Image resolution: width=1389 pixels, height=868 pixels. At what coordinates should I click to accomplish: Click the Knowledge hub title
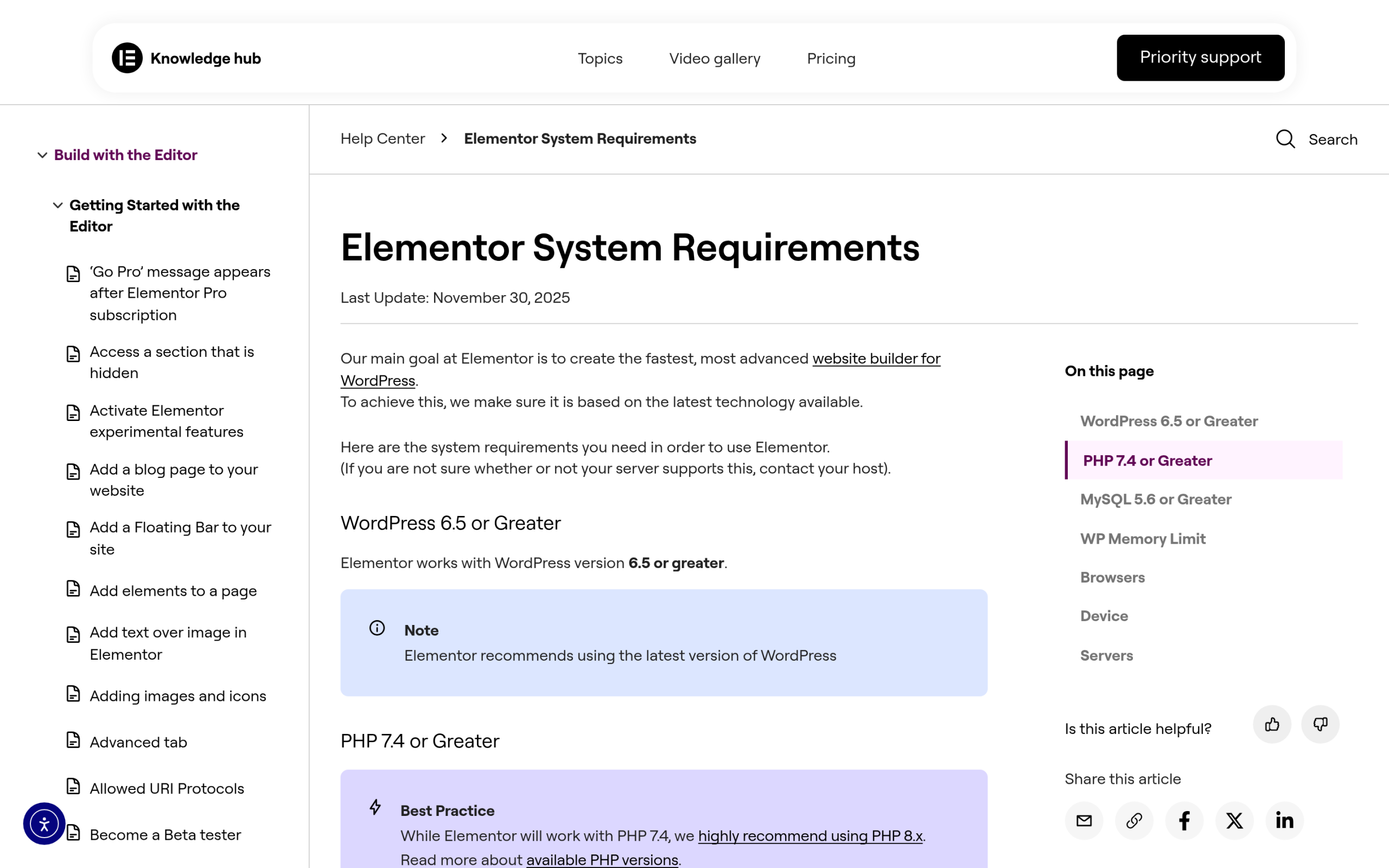point(206,59)
